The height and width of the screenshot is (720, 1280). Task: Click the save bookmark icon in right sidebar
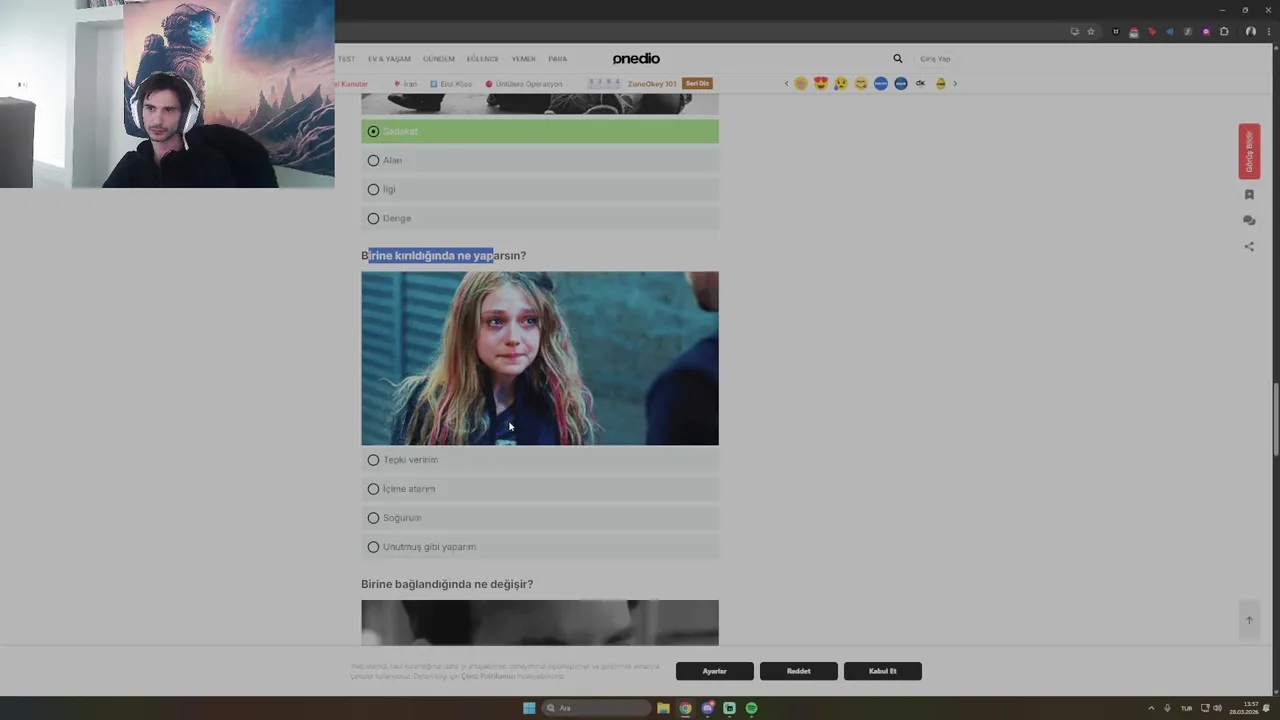click(1249, 195)
